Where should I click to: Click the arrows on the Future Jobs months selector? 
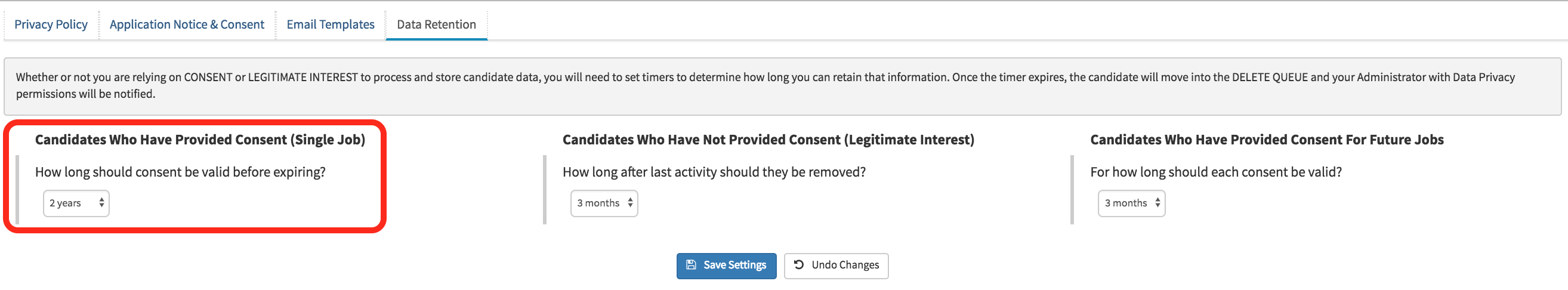[x=1157, y=203]
